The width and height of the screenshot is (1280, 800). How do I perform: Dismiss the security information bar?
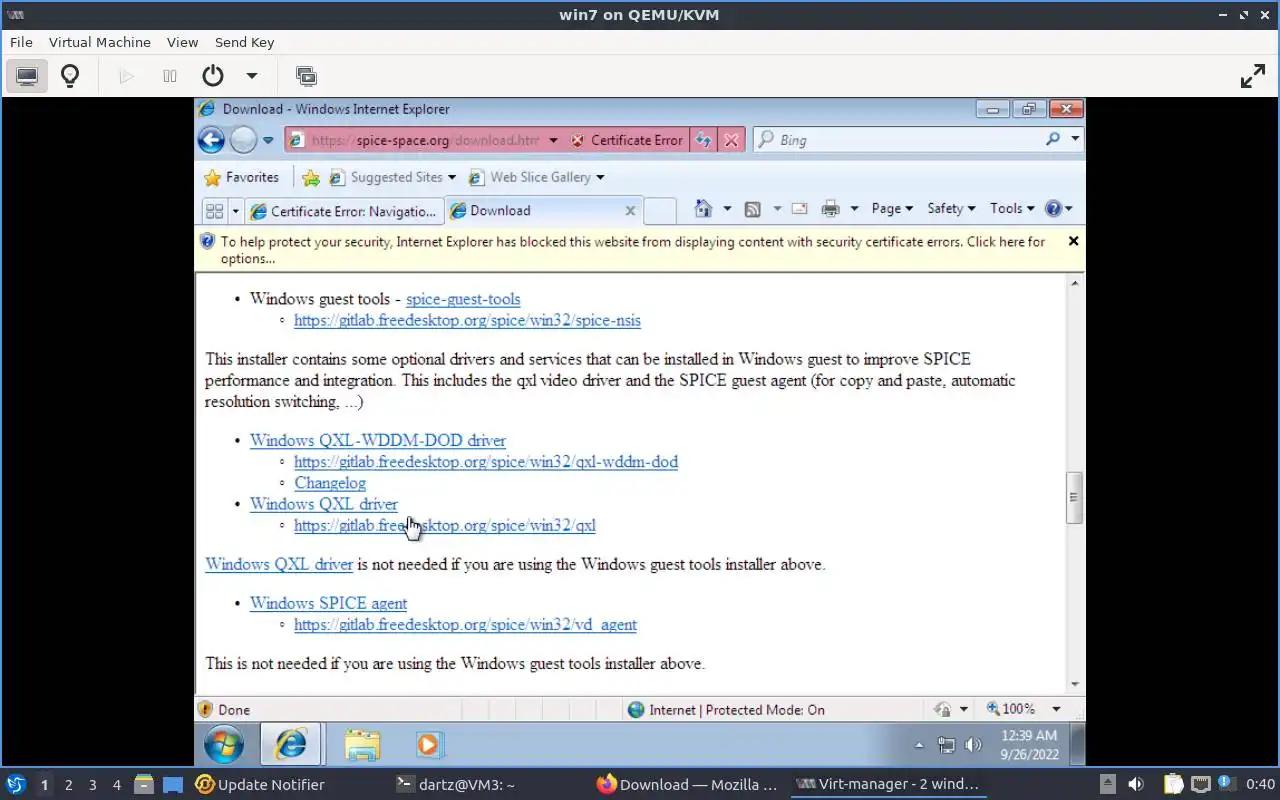(1073, 241)
